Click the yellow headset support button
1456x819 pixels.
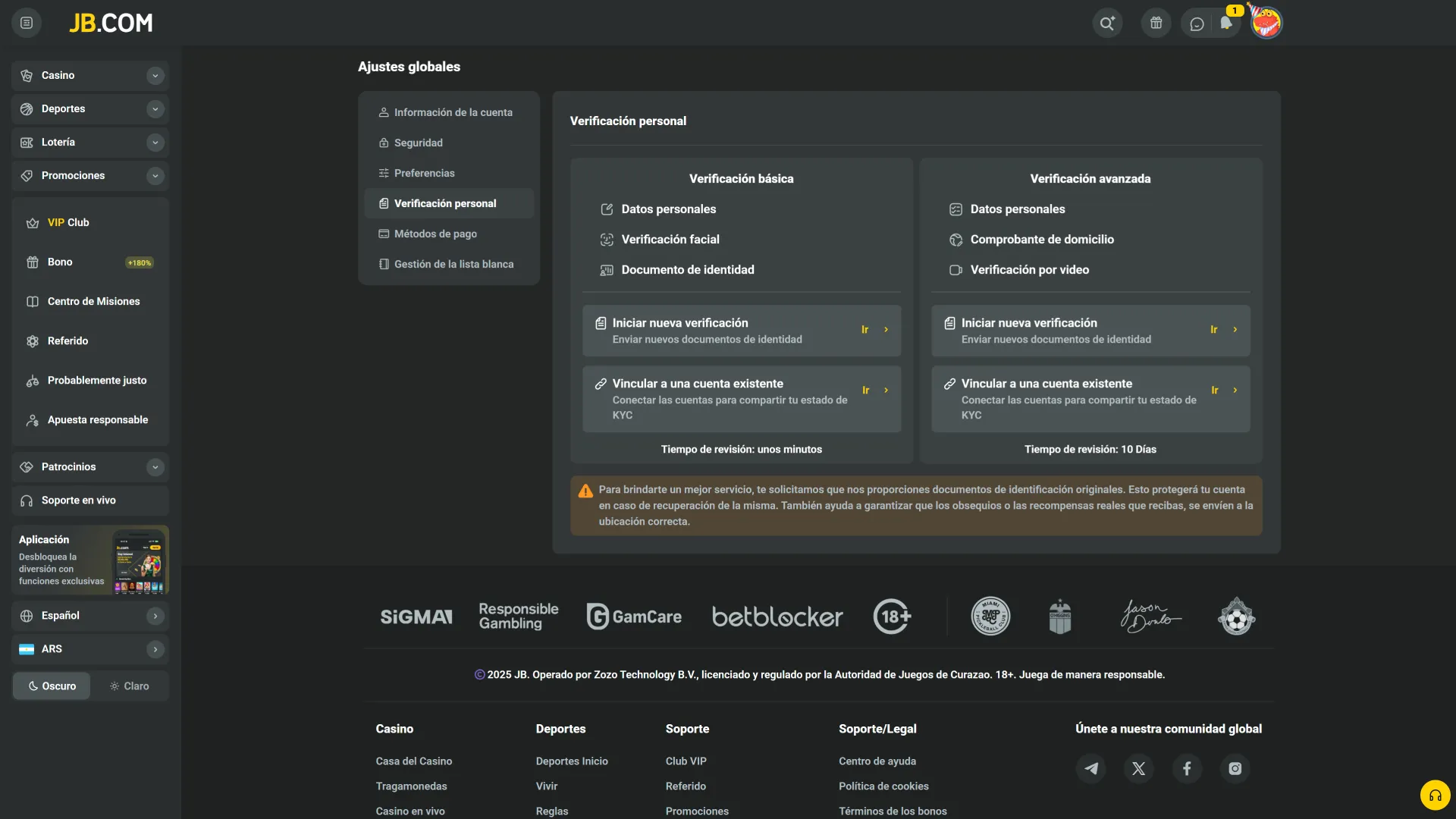[x=1435, y=795]
